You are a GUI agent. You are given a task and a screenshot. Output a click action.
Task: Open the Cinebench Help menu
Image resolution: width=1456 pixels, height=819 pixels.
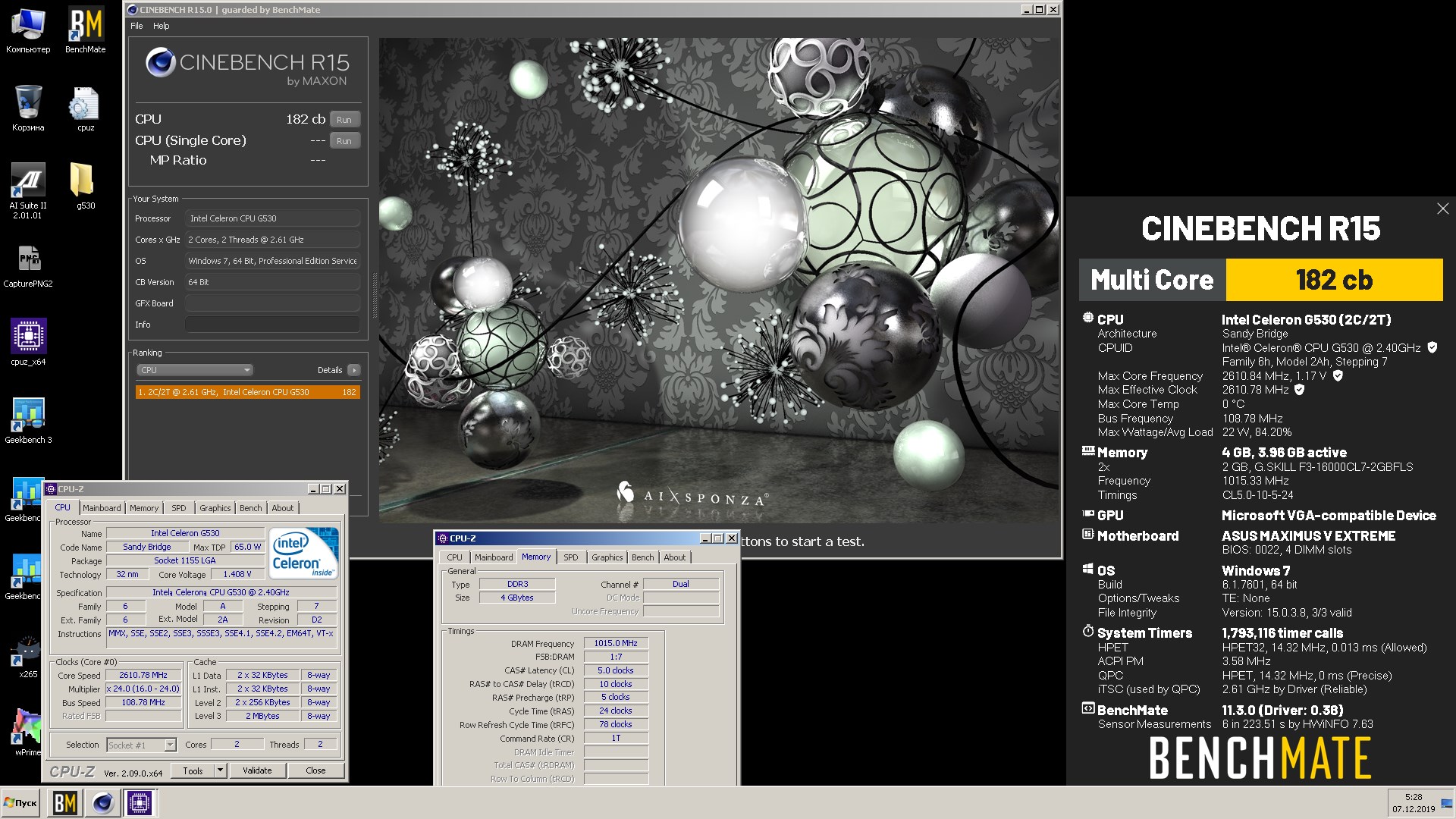tap(161, 26)
